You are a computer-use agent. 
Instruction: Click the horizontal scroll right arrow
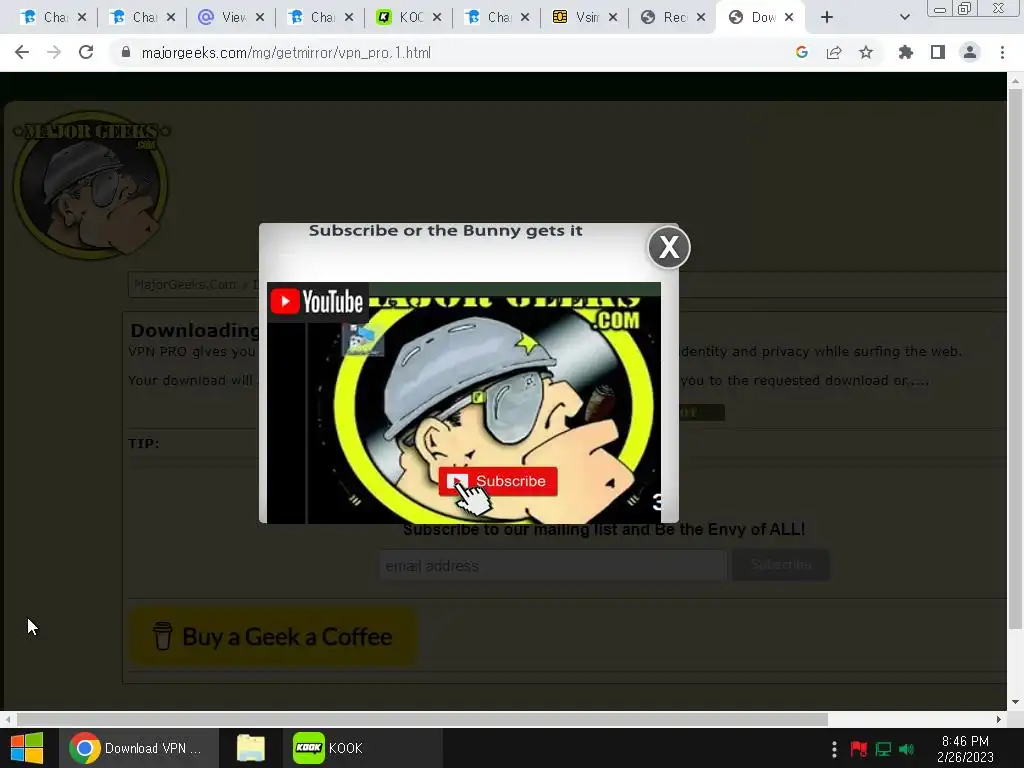pyautogui.click(x=999, y=719)
